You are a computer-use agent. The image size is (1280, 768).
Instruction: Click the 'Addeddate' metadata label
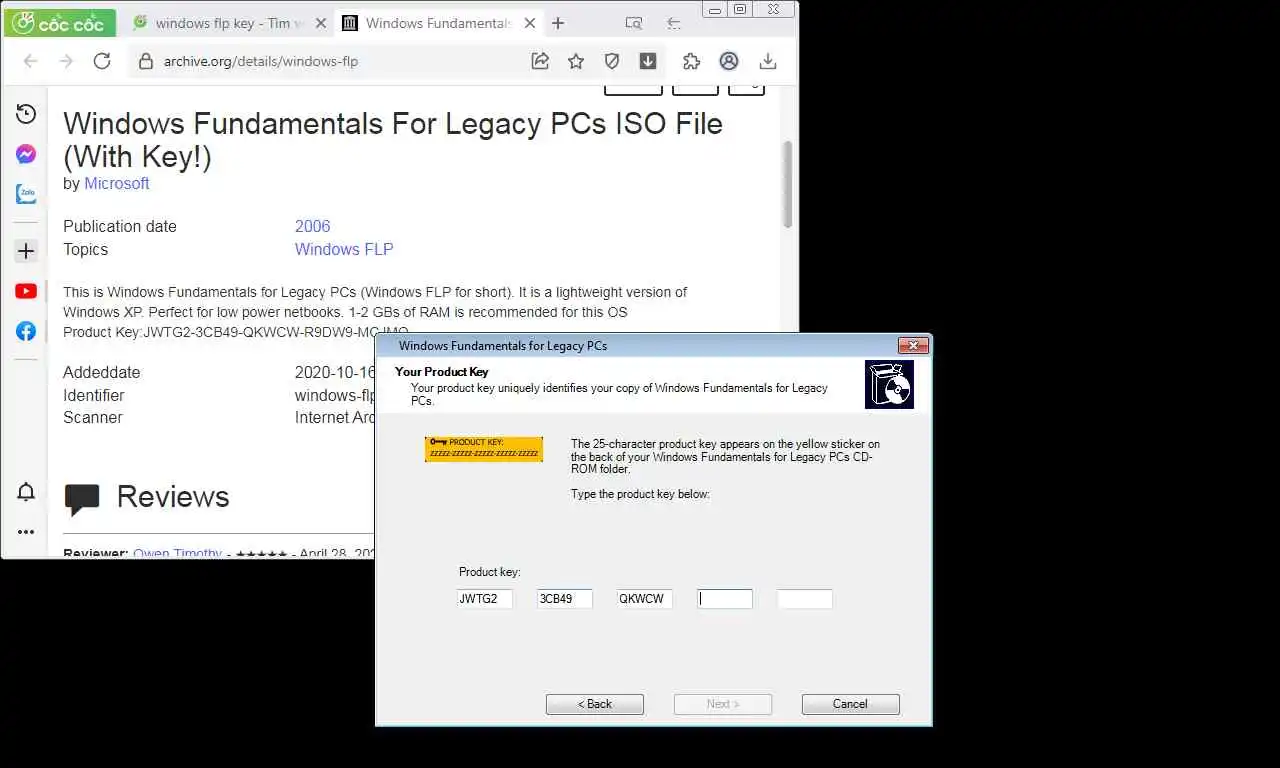coord(102,372)
